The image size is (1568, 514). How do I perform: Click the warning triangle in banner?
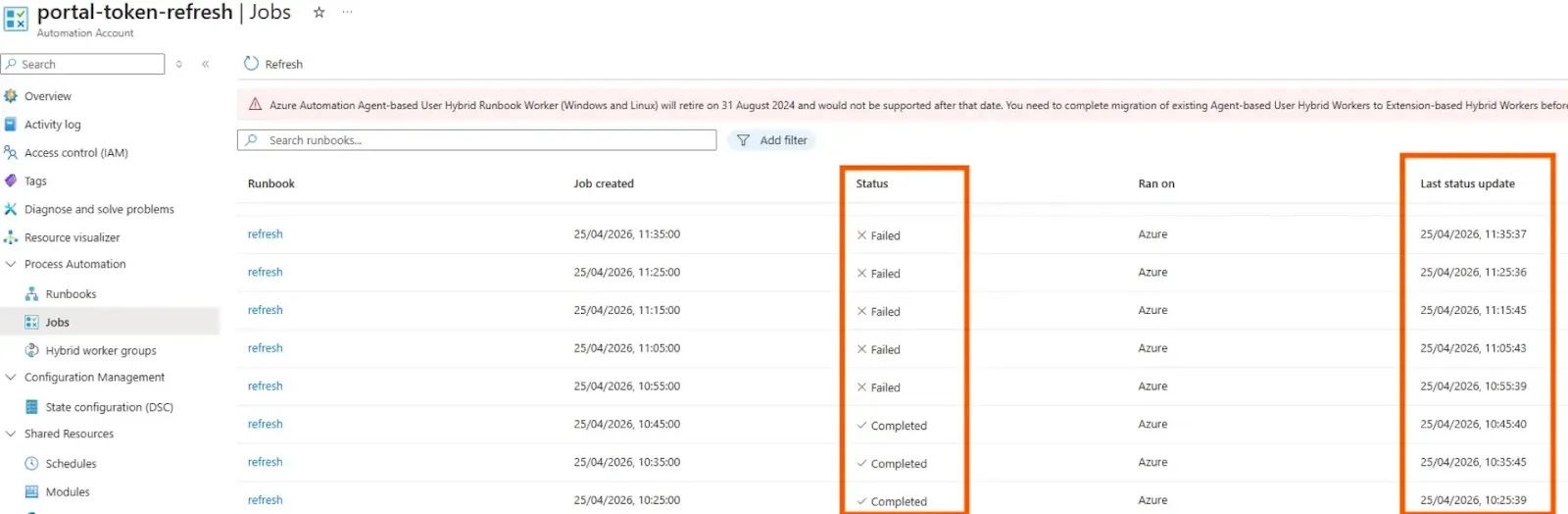point(255,104)
